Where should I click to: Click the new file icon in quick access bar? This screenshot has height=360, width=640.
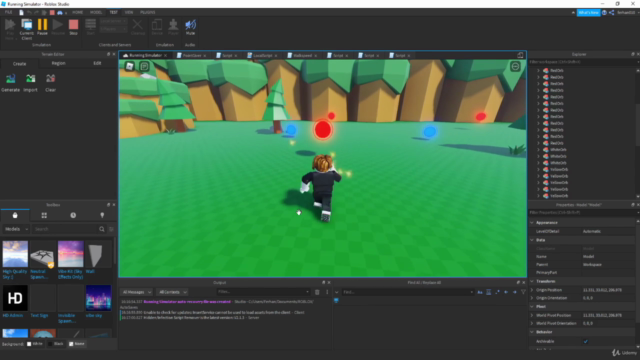pos(21,13)
